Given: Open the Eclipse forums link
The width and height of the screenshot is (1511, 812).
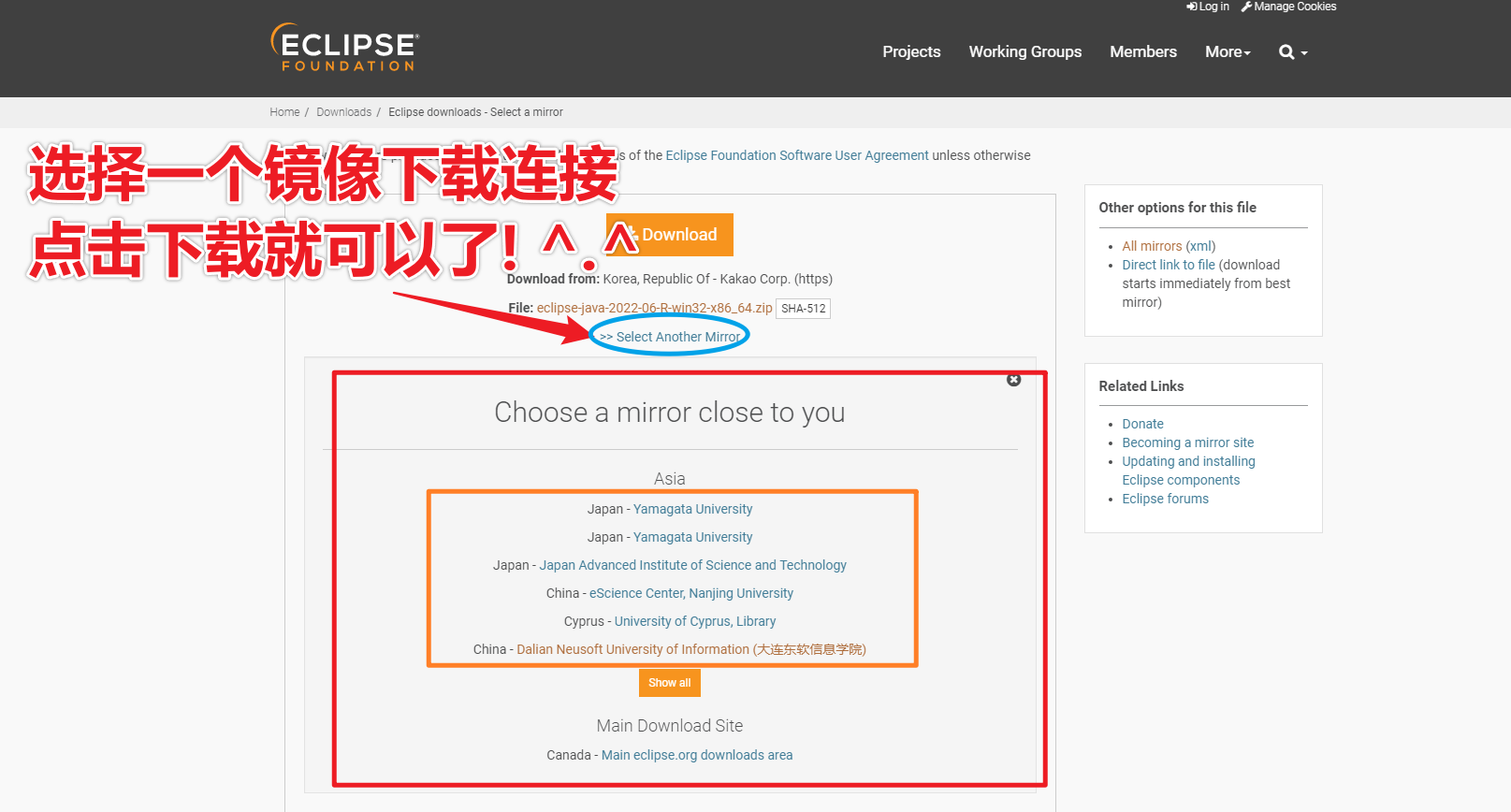Looking at the screenshot, I should click(1165, 499).
